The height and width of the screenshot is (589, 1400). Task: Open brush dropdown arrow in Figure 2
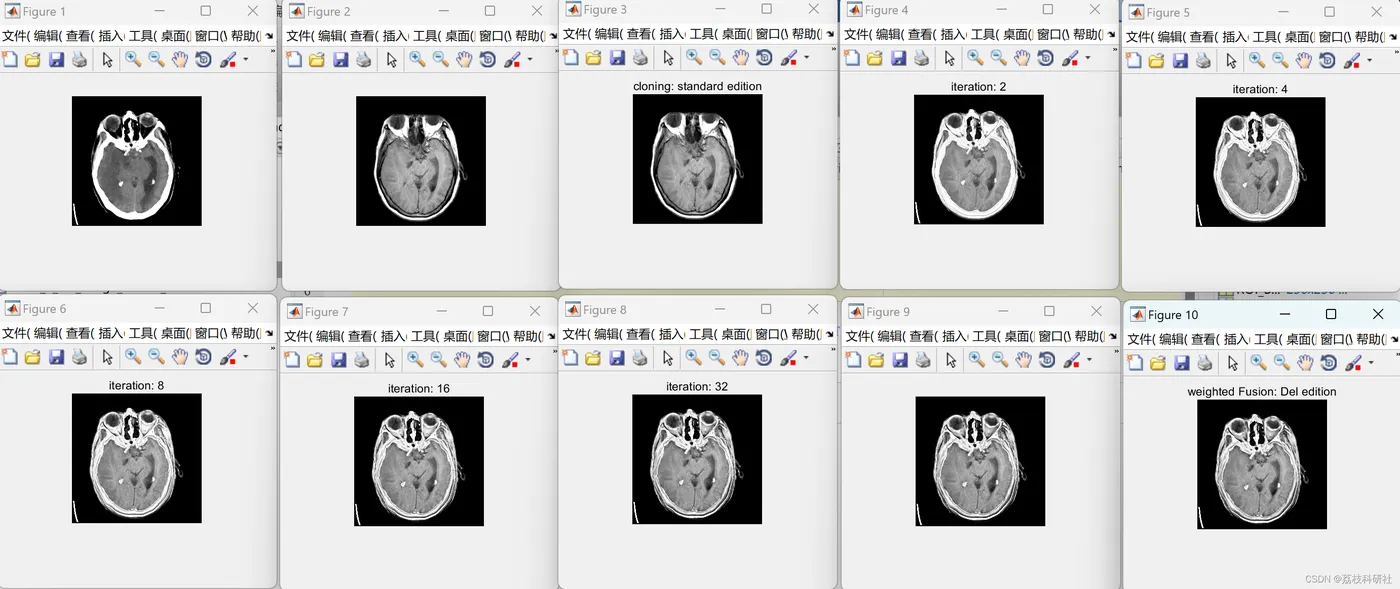point(530,59)
